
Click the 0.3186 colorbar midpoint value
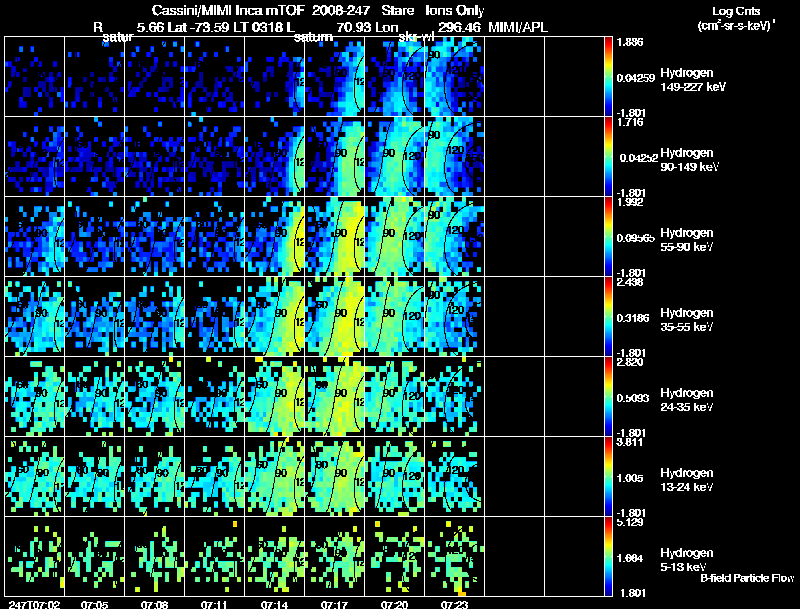point(633,318)
